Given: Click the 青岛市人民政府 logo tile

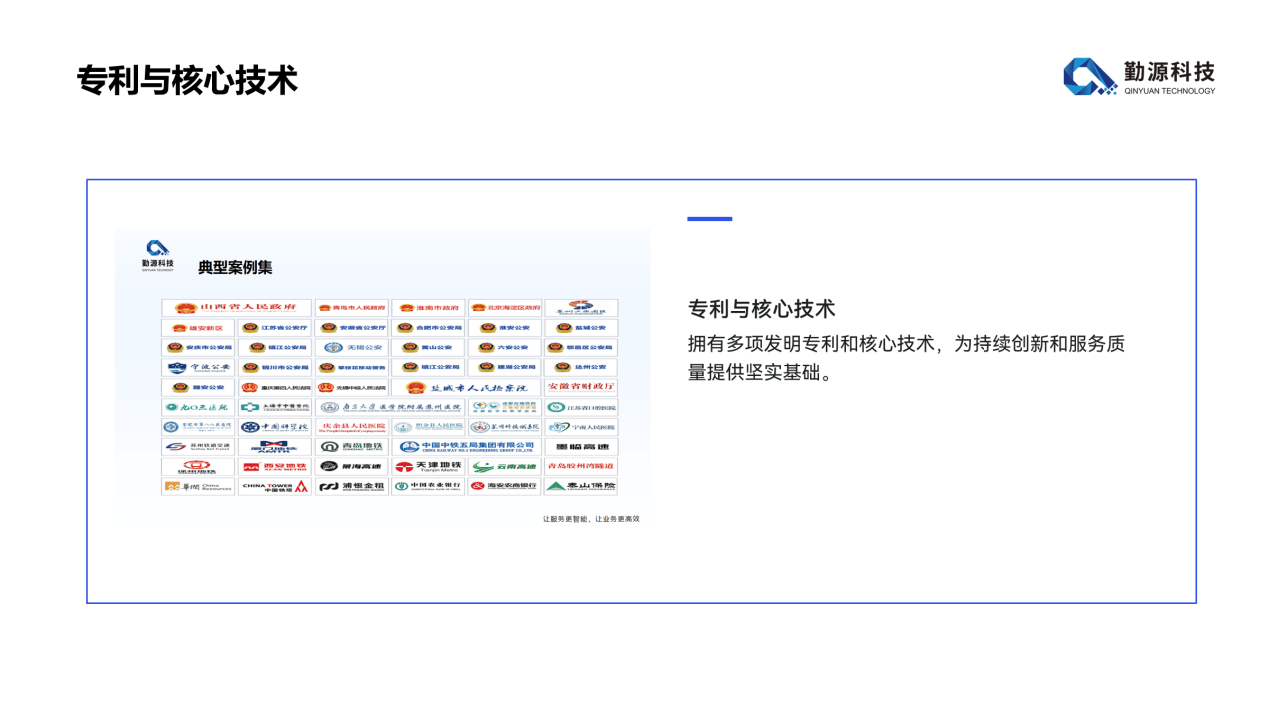Looking at the screenshot, I should click(x=352, y=308).
